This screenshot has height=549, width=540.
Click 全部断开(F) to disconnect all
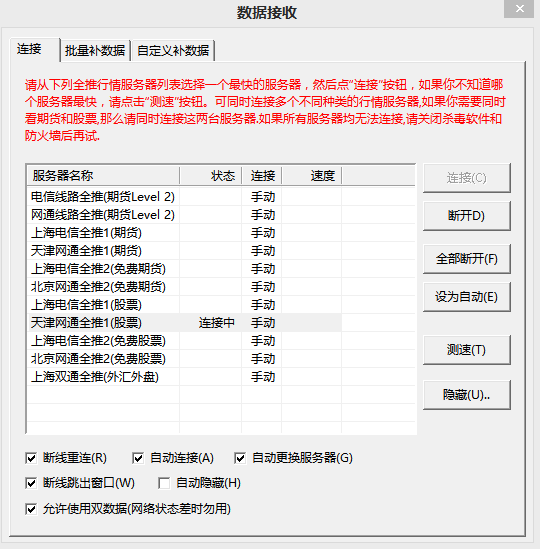466,259
